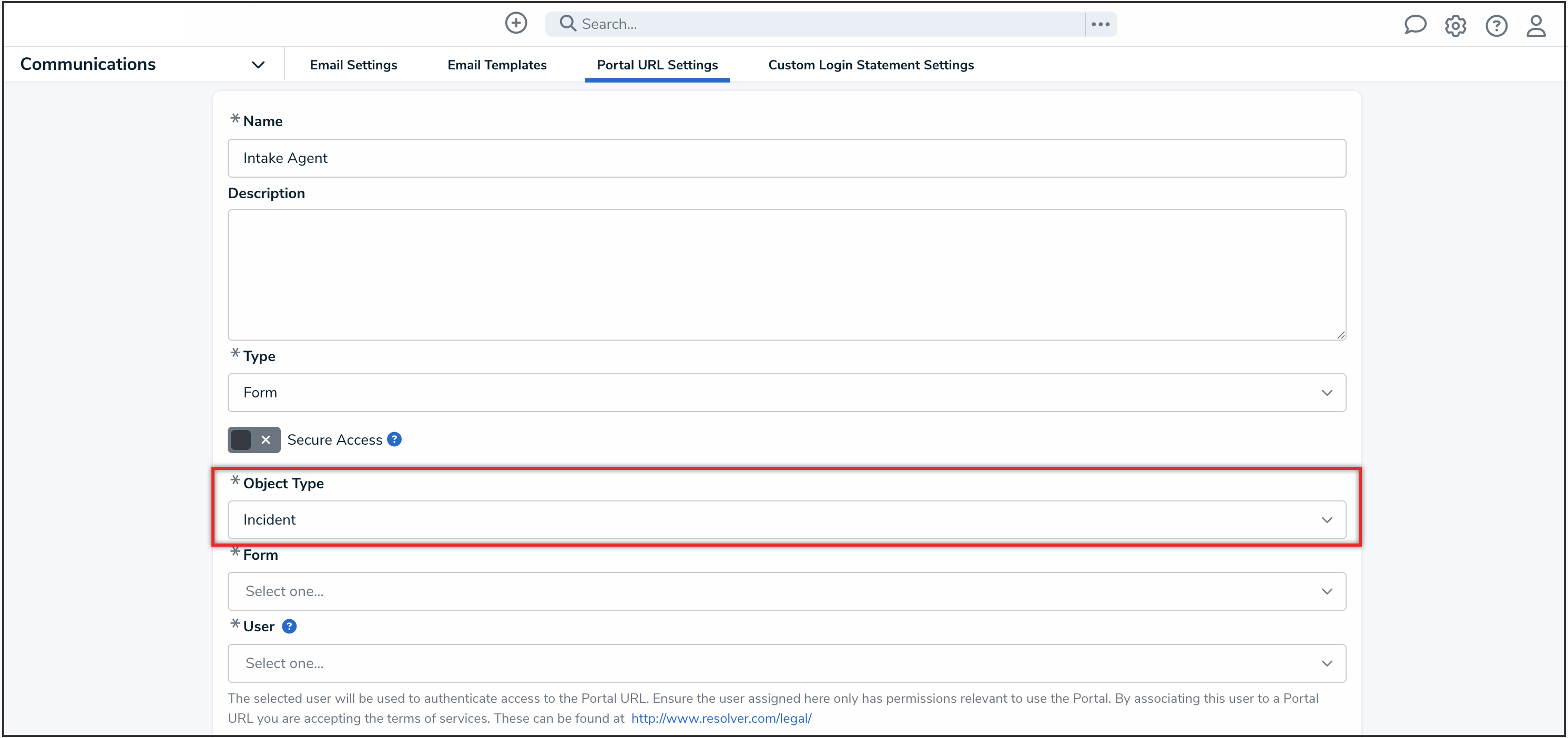
Task: Open the user profile icon
Action: [1536, 26]
